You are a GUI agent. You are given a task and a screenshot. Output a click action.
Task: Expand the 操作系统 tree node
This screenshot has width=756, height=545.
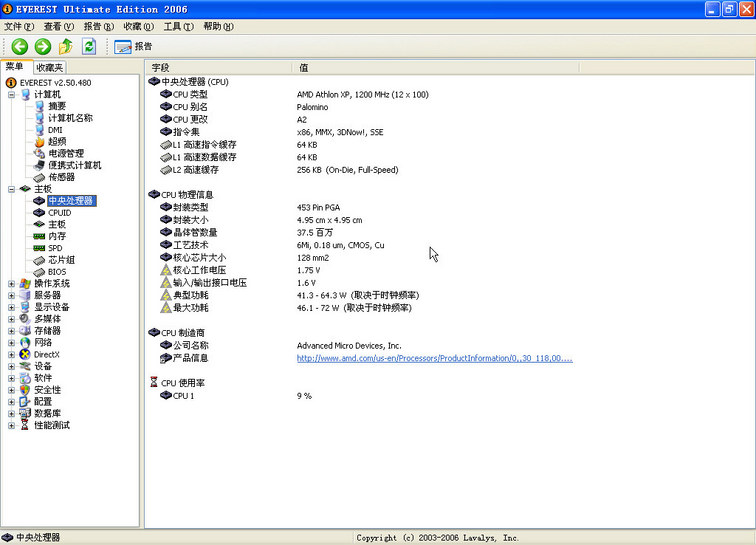11,284
